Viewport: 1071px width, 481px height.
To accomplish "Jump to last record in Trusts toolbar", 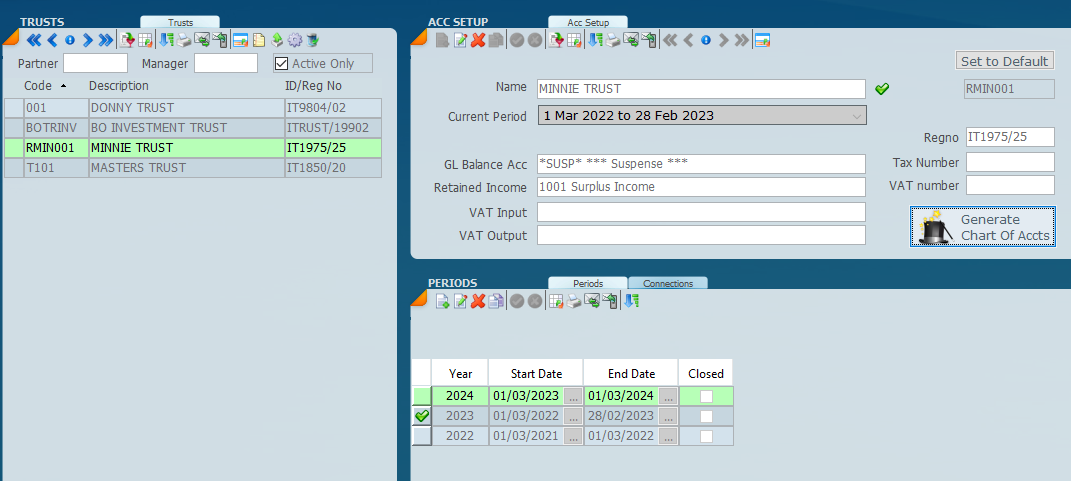I will 105,40.
